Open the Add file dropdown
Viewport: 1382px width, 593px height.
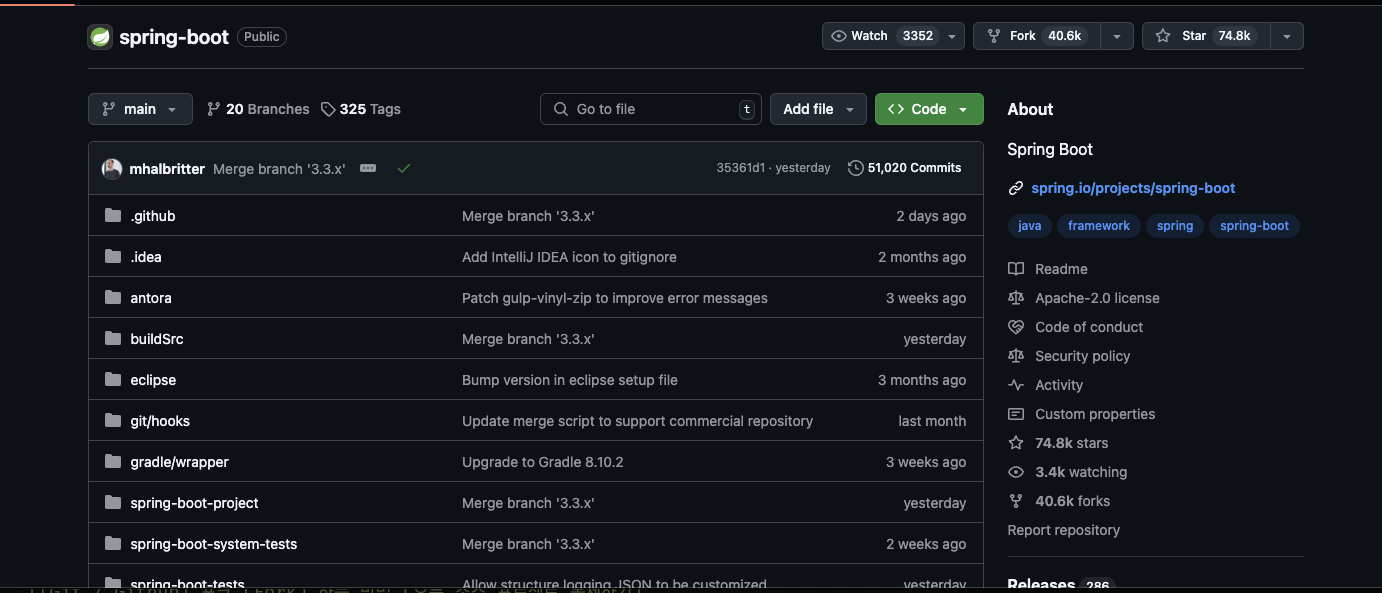click(x=818, y=109)
